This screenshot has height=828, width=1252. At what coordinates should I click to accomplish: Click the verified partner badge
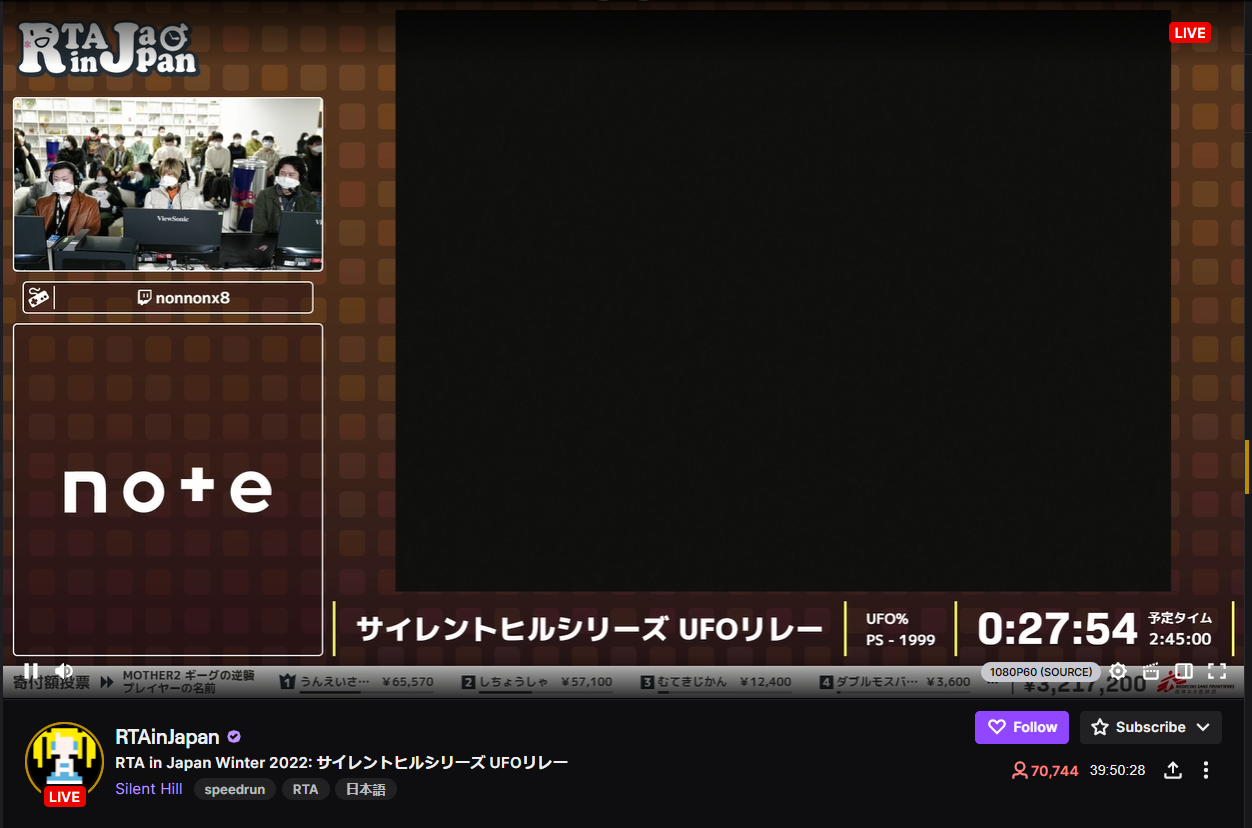(234, 737)
